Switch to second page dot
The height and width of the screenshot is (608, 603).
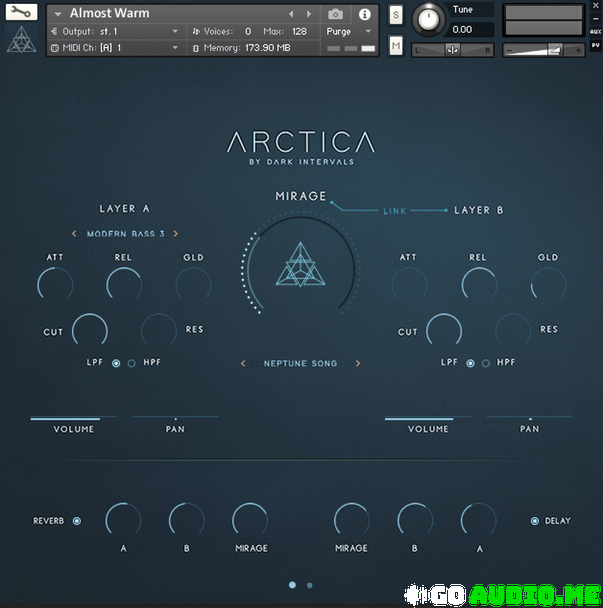[x=309, y=585]
